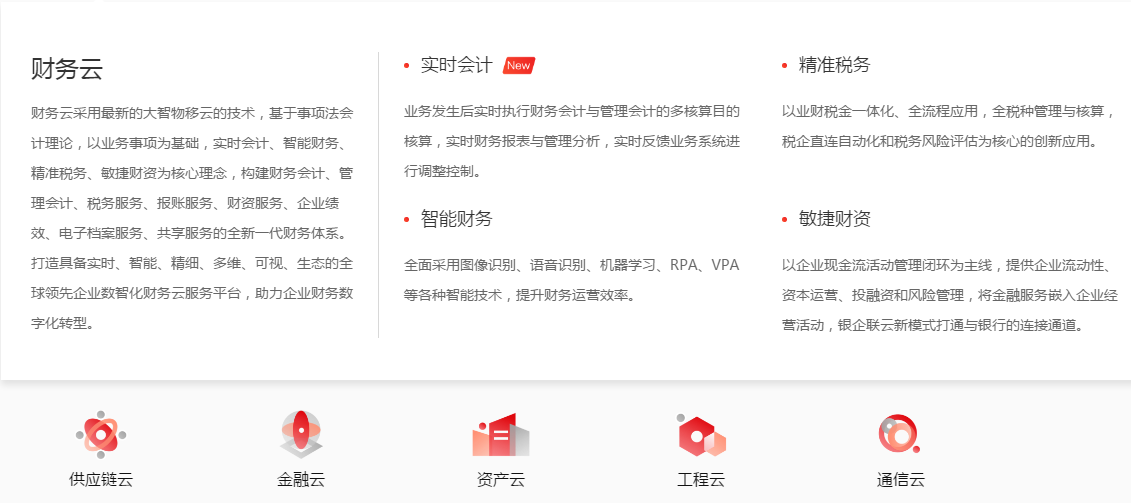Select the 金融云 label text
This screenshot has width=1131, height=503.
tap(301, 479)
